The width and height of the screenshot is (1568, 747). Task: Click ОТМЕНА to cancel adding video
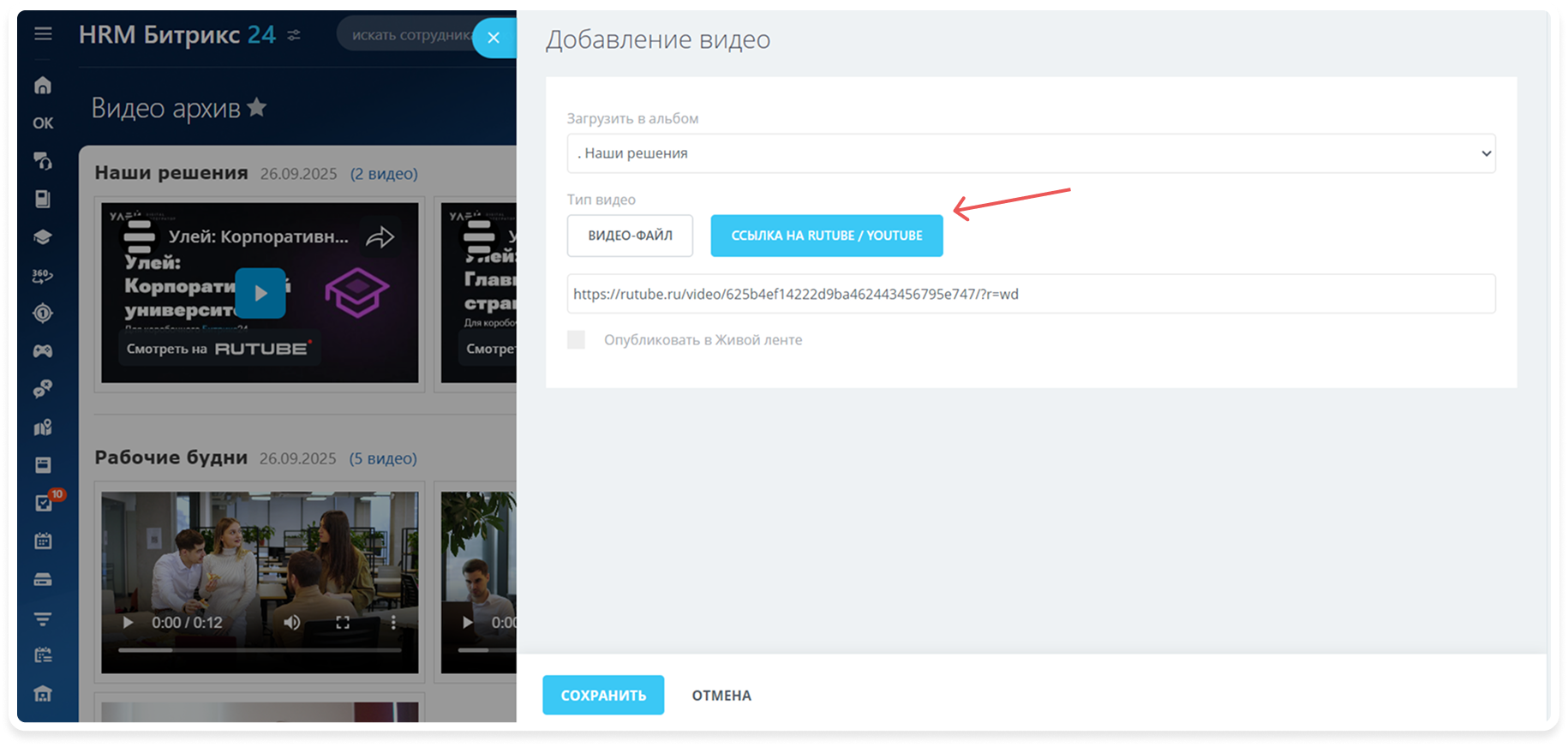(721, 696)
